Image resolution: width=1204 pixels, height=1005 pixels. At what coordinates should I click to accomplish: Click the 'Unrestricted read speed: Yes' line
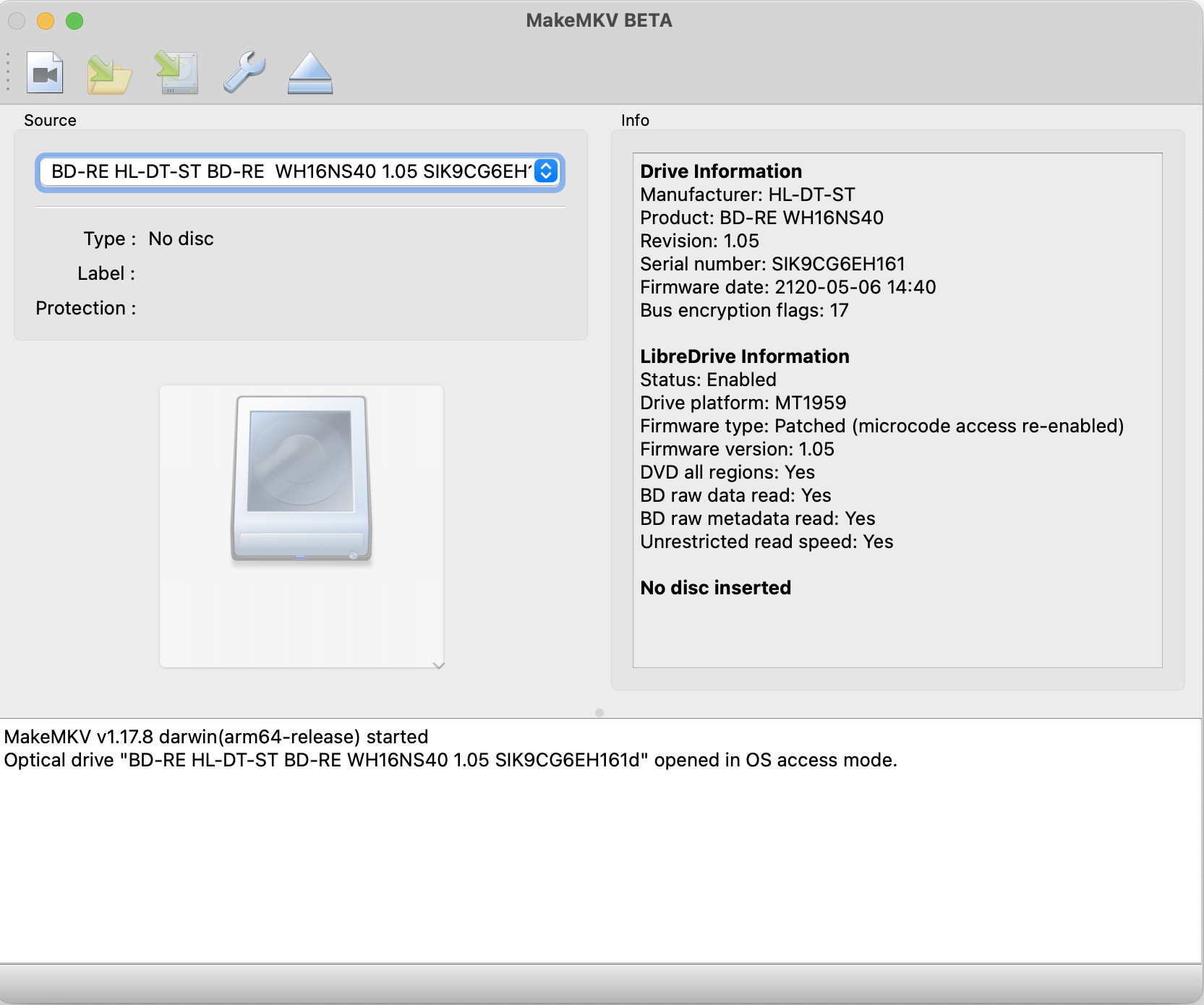pyautogui.click(x=767, y=542)
